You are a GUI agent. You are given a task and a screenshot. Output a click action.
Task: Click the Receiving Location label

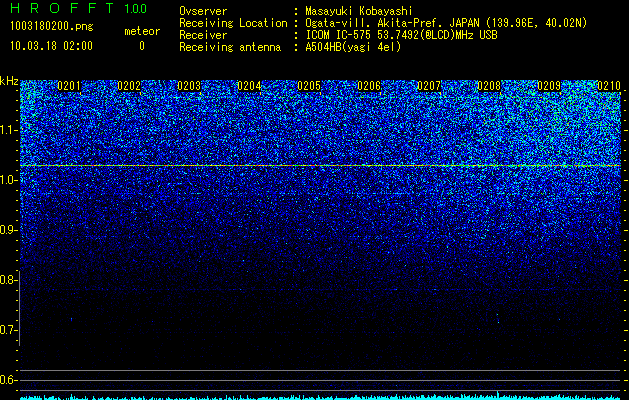click(233, 23)
